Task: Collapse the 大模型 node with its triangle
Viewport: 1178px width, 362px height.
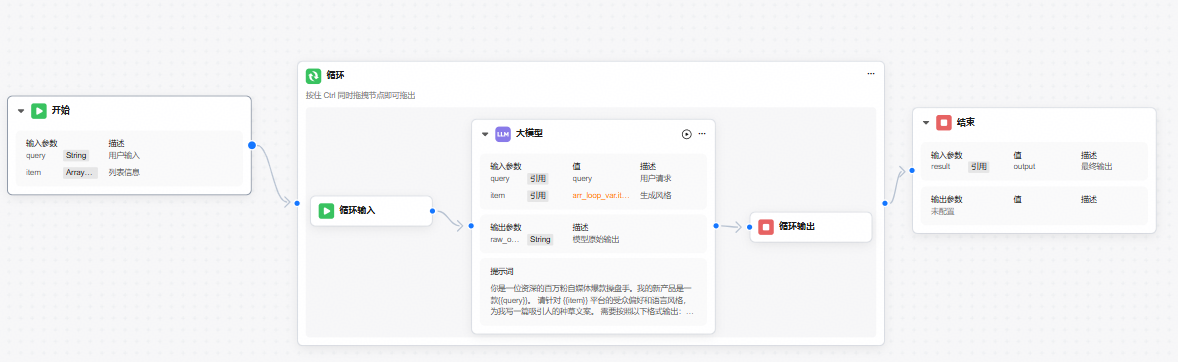Action: pyautogui.click(x=485, y=134)
